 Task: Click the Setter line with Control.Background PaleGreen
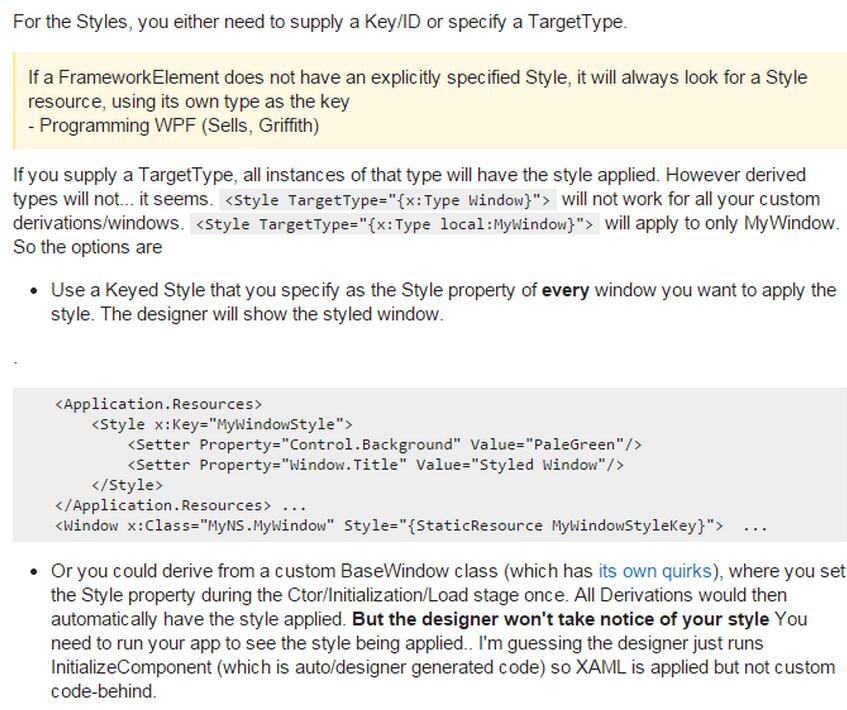click(385, 445)
